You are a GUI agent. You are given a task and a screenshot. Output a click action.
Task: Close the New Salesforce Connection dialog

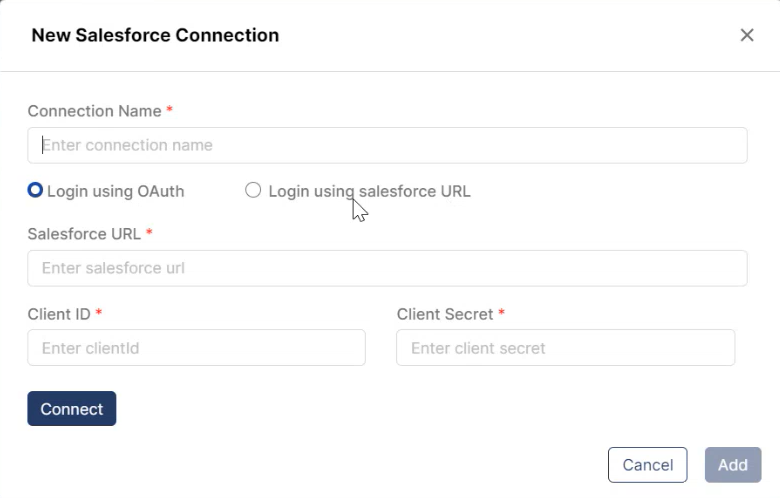pyautogui.click(x=747, y=35)
